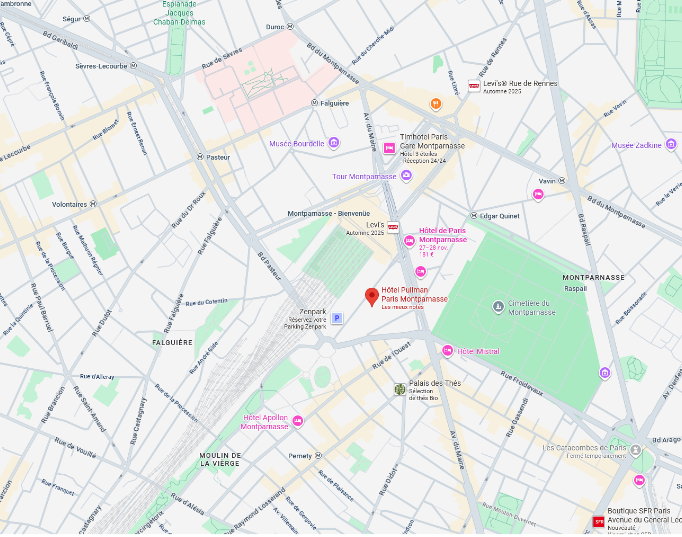
Task: Select the Pasteur metro station icon
Action: [x=200, y=157]
